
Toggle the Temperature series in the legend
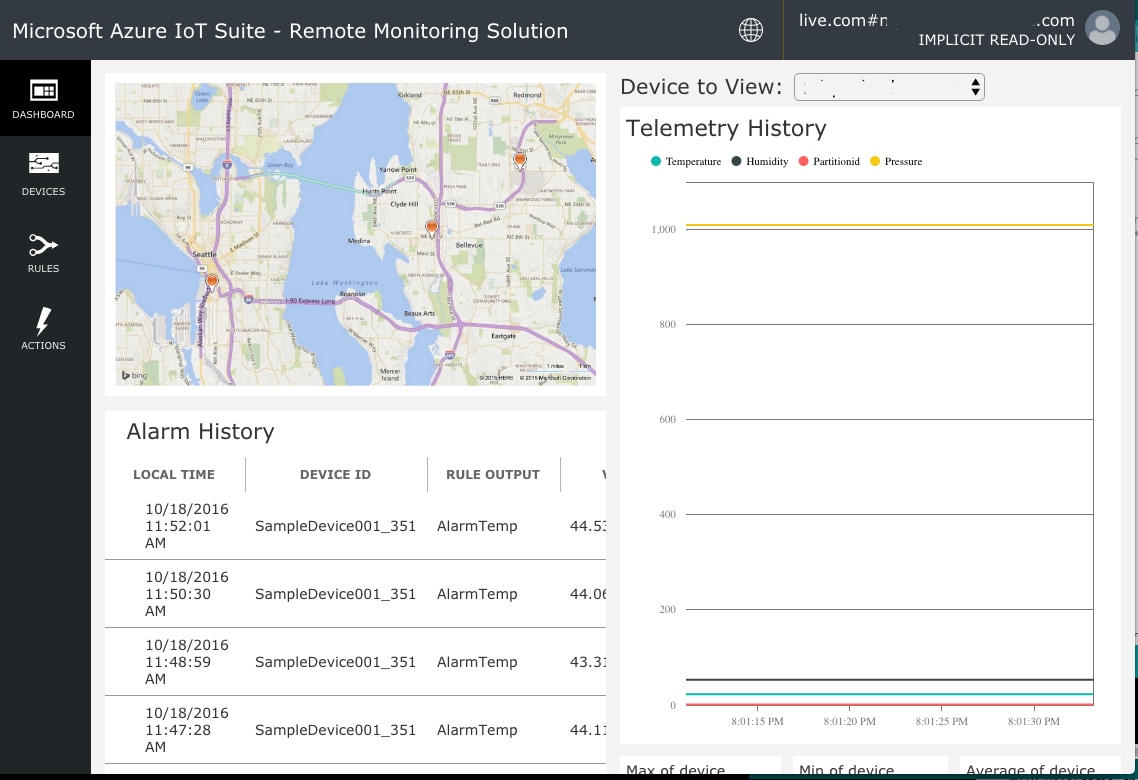[x=687, y=161]
